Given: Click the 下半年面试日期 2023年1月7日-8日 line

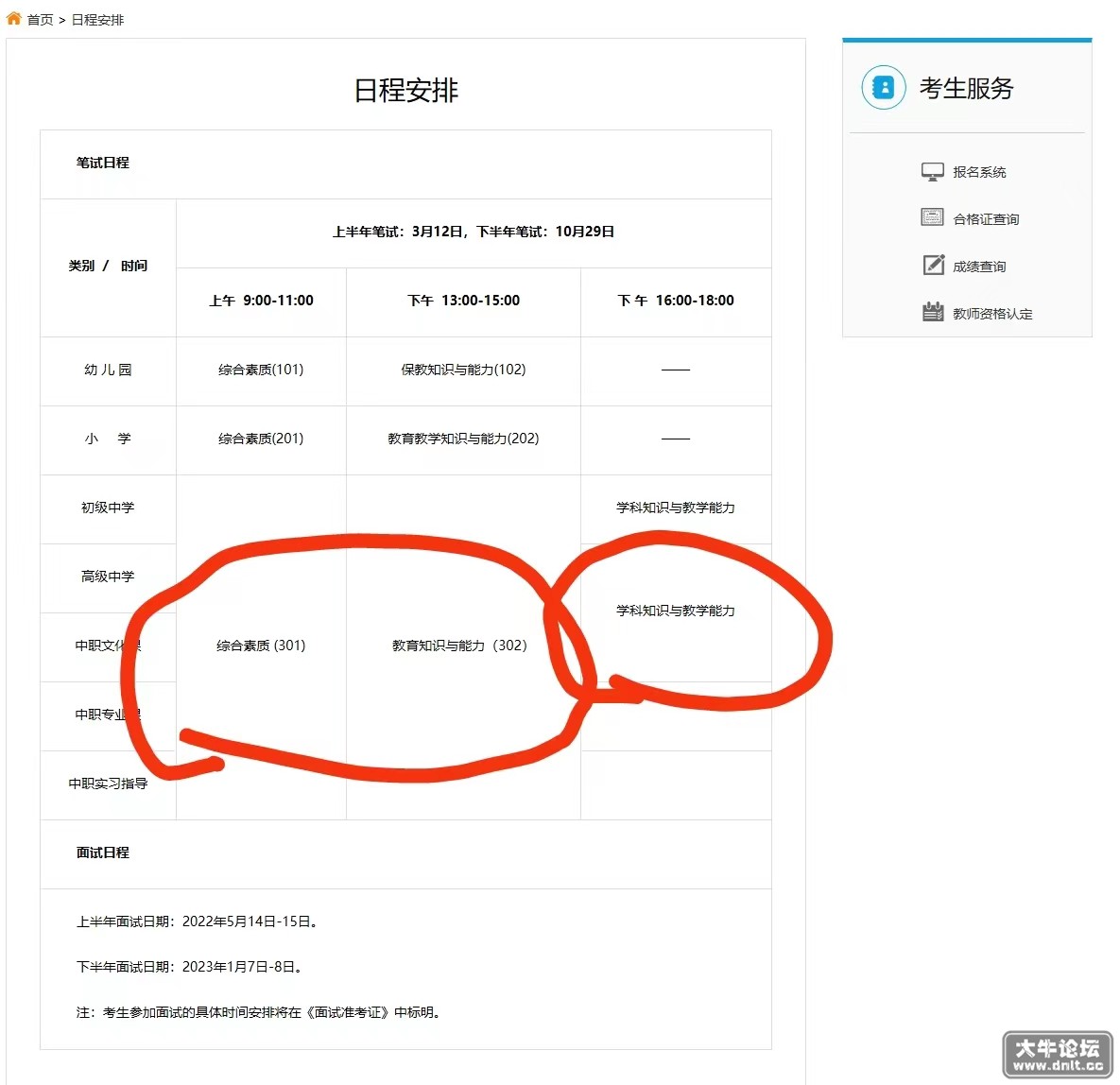Looking at the screenshot, I should (189, 967).
